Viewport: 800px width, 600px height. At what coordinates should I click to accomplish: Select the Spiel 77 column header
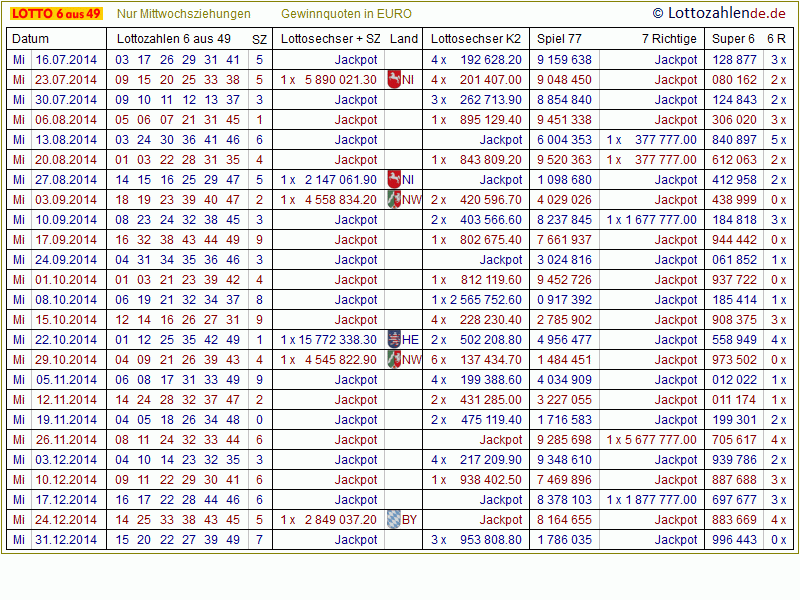coord(559,39)
